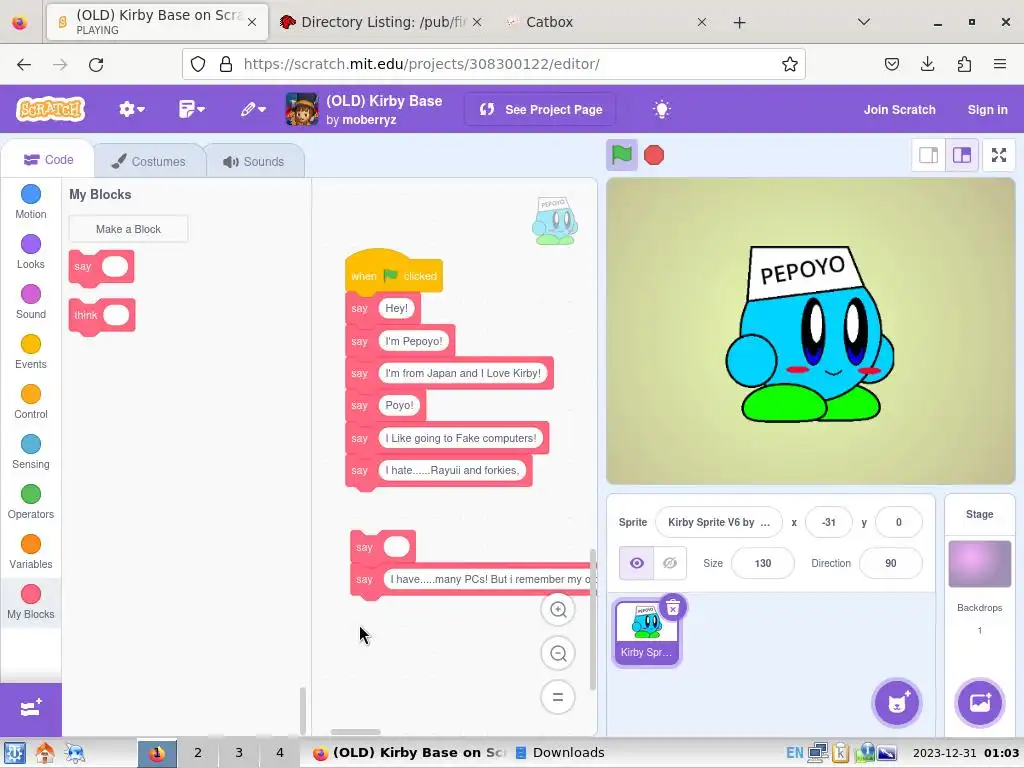Image resolution: width=1024 pixels, height=768 pixels.
Task: Switch to small stage layout
Action: tap(928, 155)
